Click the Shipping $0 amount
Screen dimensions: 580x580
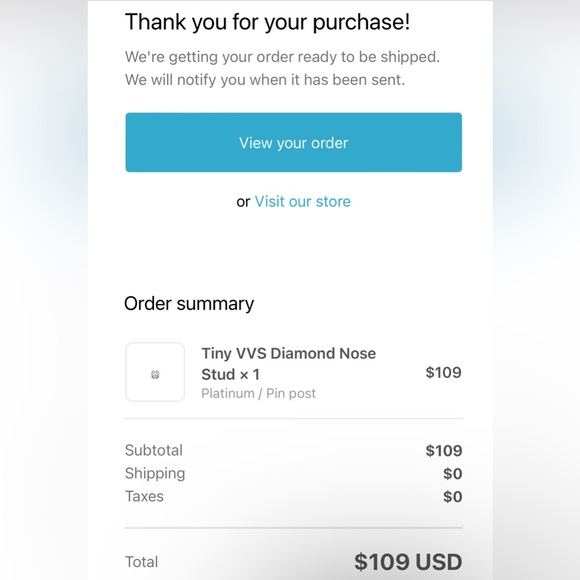pos(452,474)
